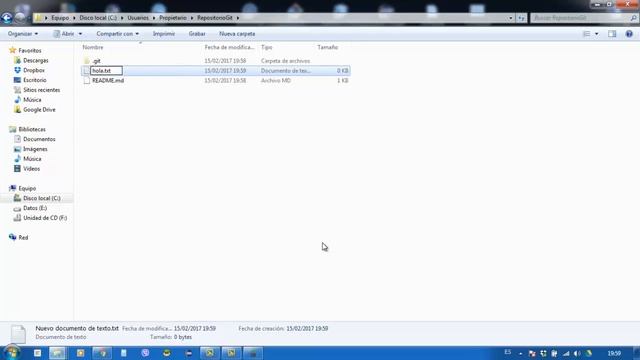
Task: Click the 19:59 taskbar clock
Action: tap(614, 353)
